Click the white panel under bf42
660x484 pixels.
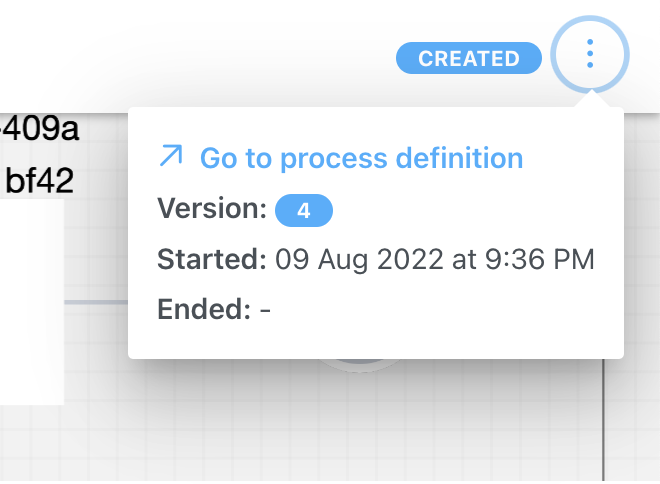[32, 302]
